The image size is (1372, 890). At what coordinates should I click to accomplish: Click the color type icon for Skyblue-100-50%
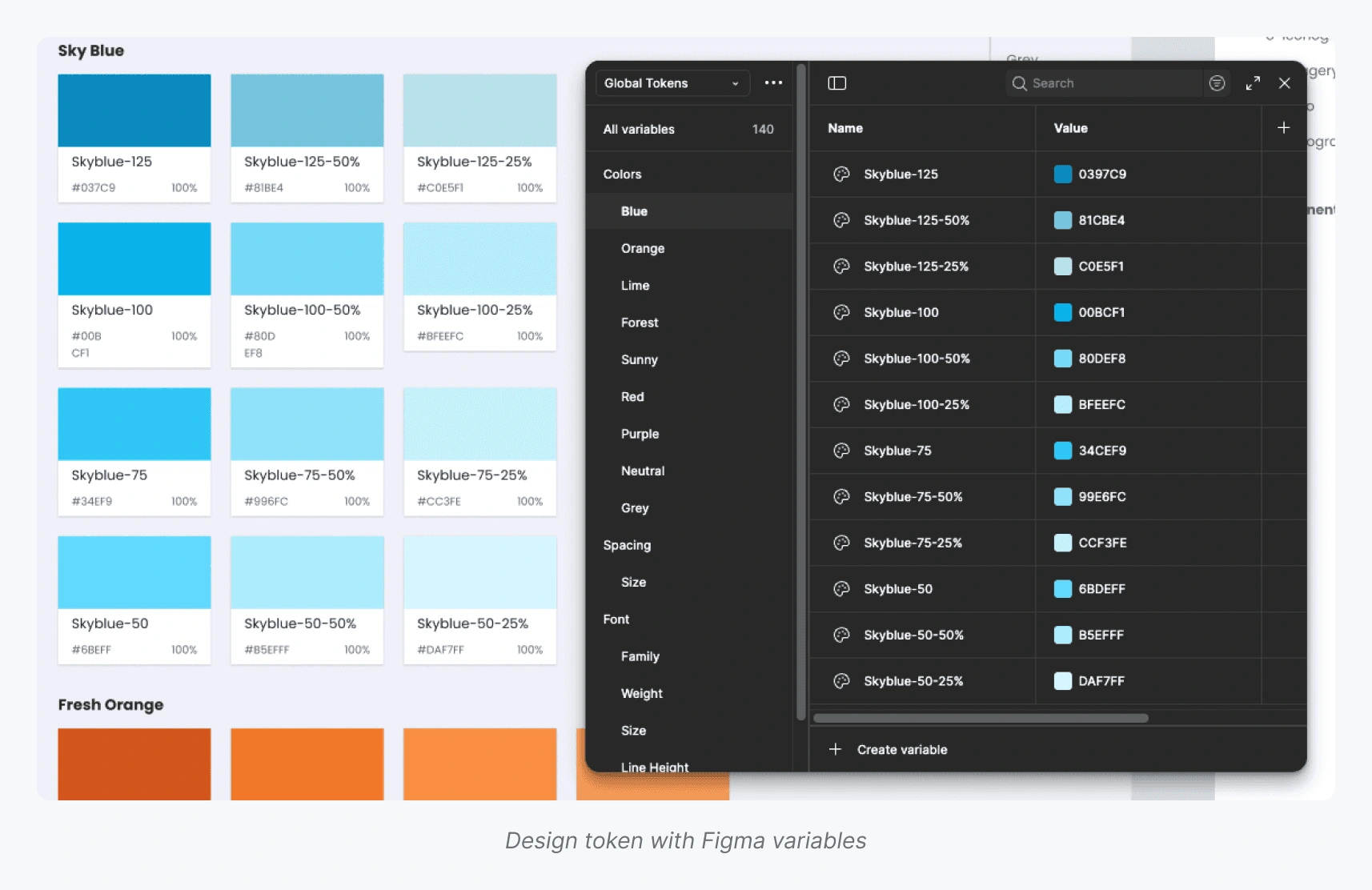coord(841,359)
